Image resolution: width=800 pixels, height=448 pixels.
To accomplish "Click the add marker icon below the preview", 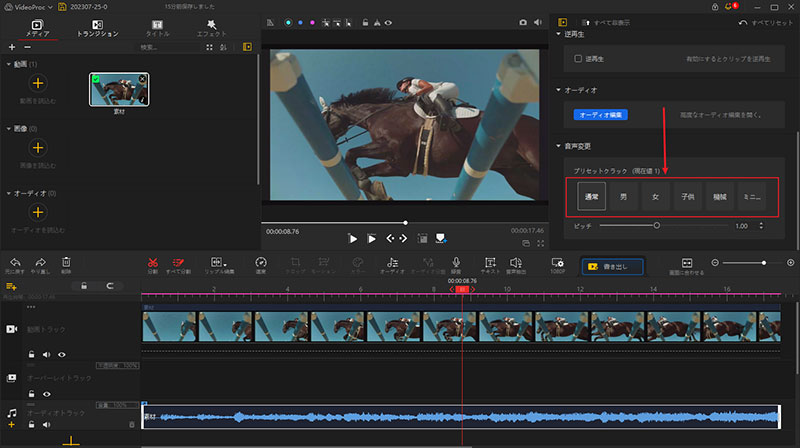I will point(441,238).
